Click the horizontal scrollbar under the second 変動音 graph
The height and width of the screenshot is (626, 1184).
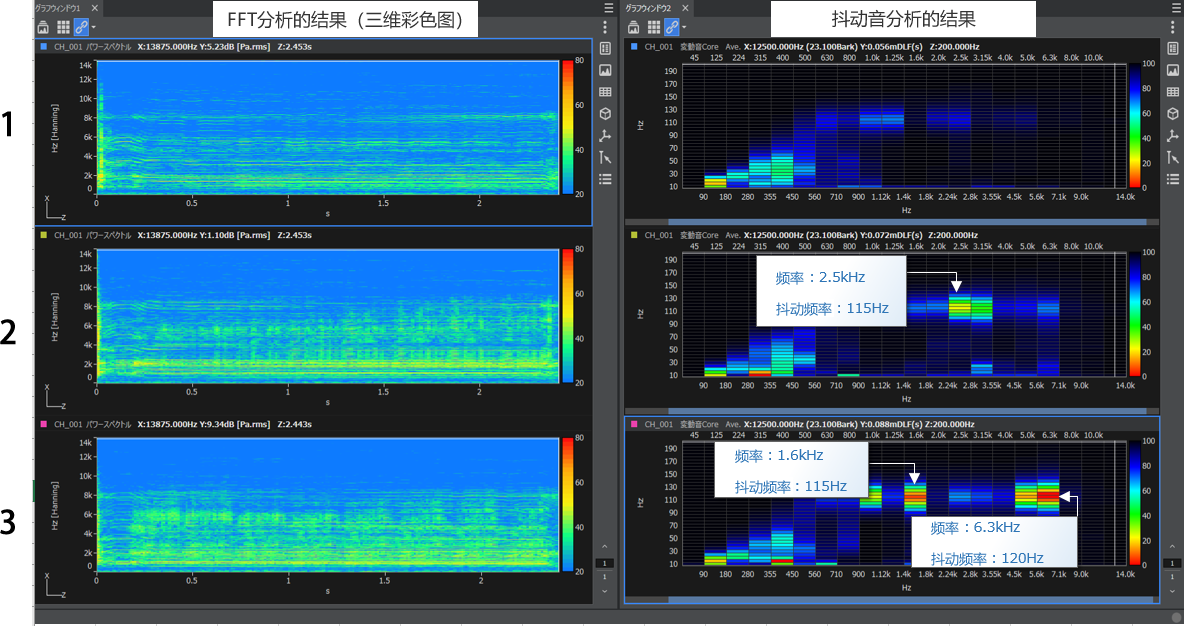pyautogui.click(x=890, y=411)
